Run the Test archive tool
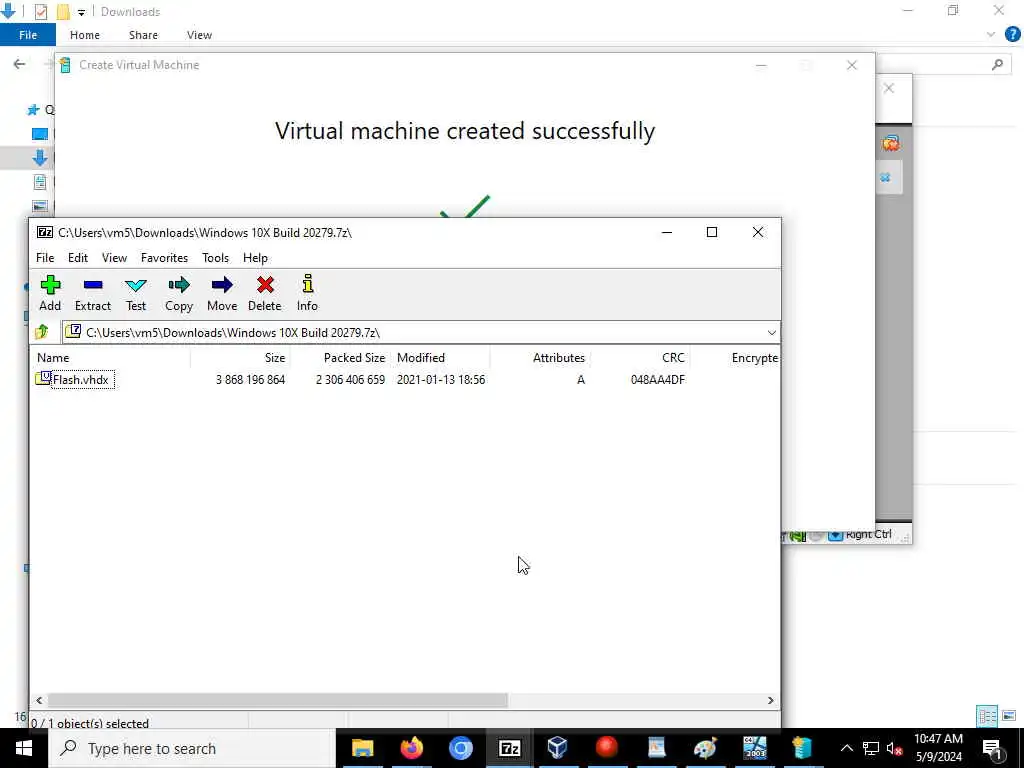This screenshot has width=1024, height=768. (136, 293)
